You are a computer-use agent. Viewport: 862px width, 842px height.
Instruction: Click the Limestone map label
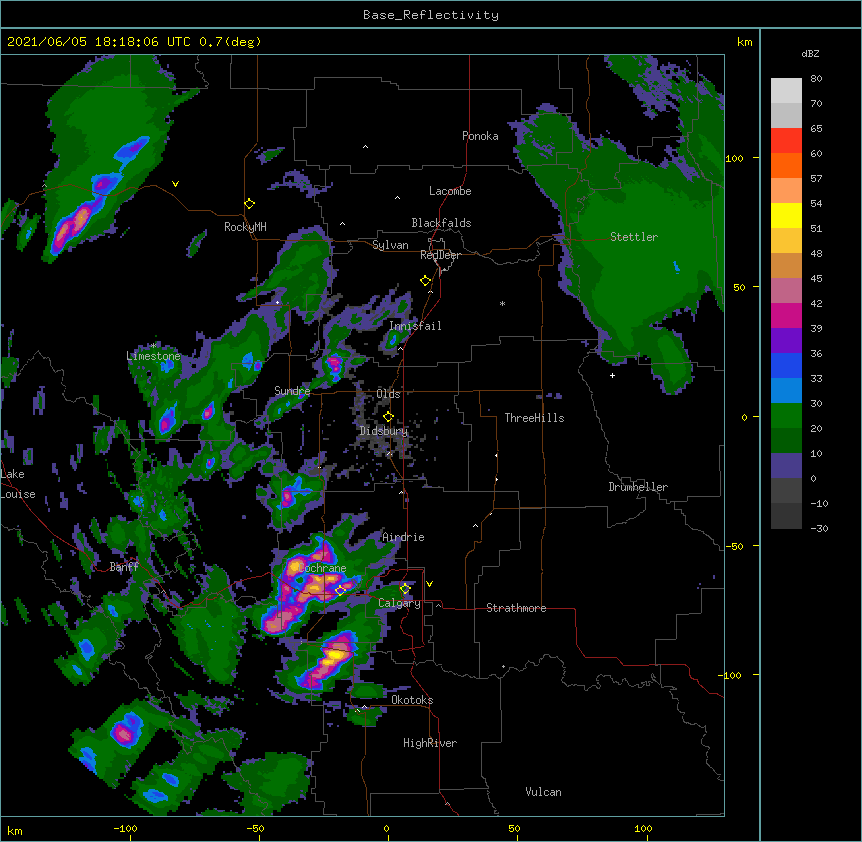point(153,356)
